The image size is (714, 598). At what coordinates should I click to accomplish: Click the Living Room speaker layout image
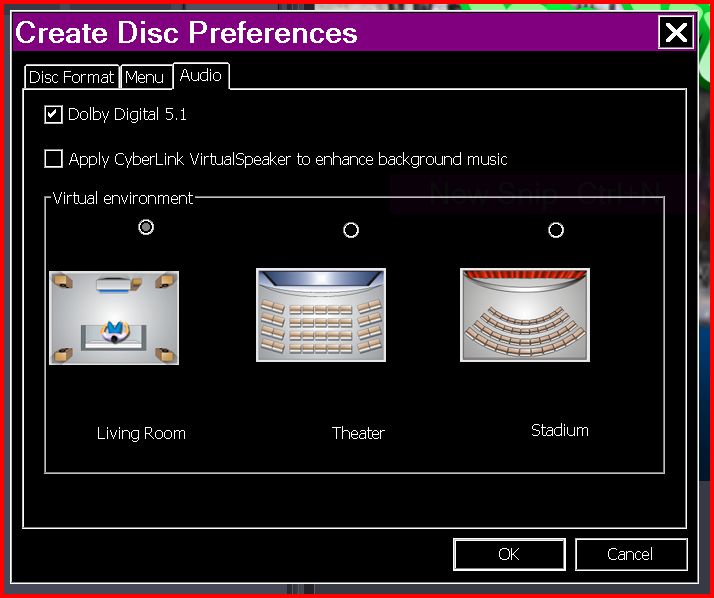coord(114,317)
